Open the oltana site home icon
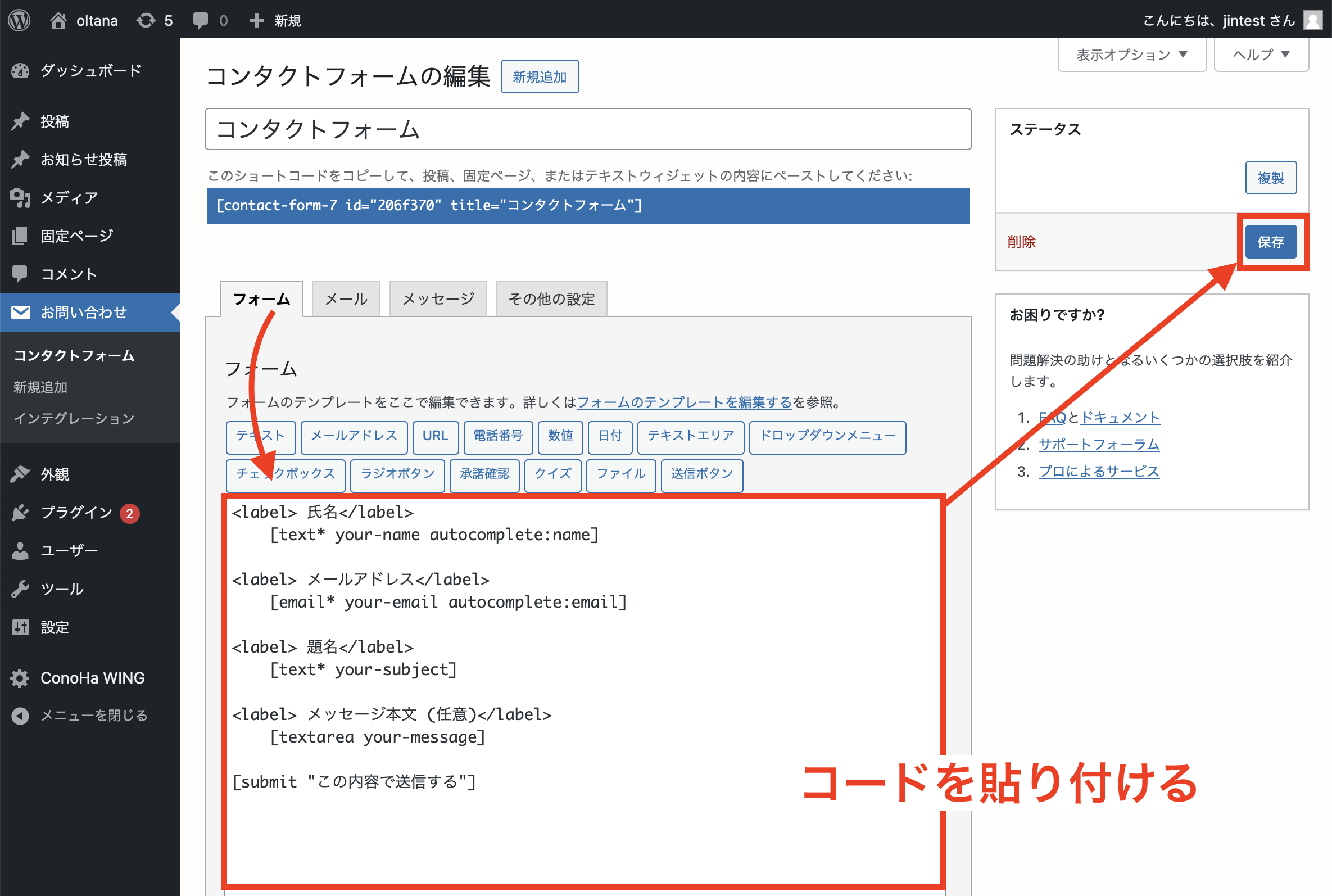1332x896 pixels. 58,21
